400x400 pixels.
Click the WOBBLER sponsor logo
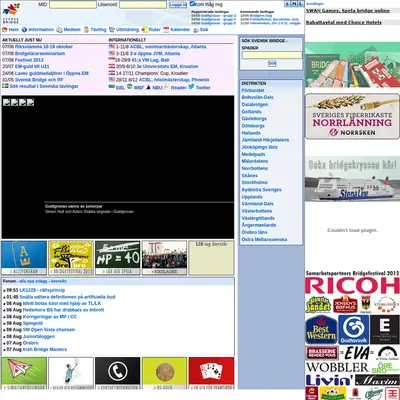(x=337, y=367)
